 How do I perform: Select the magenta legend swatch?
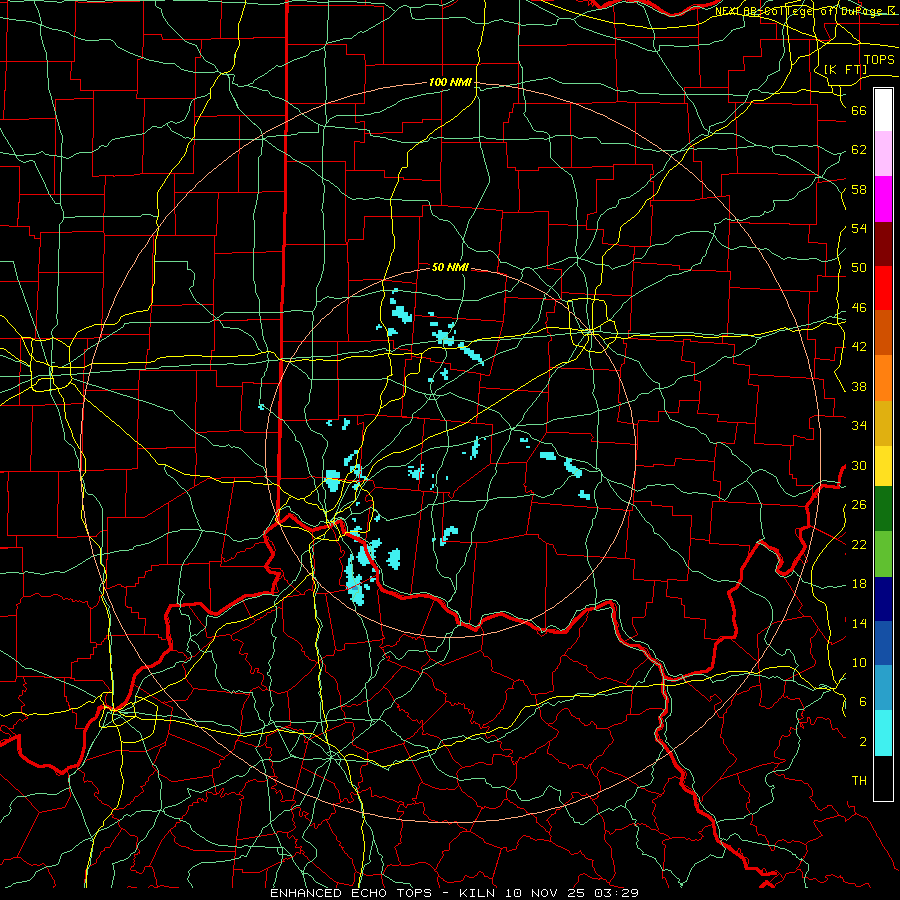click(883, 199)
